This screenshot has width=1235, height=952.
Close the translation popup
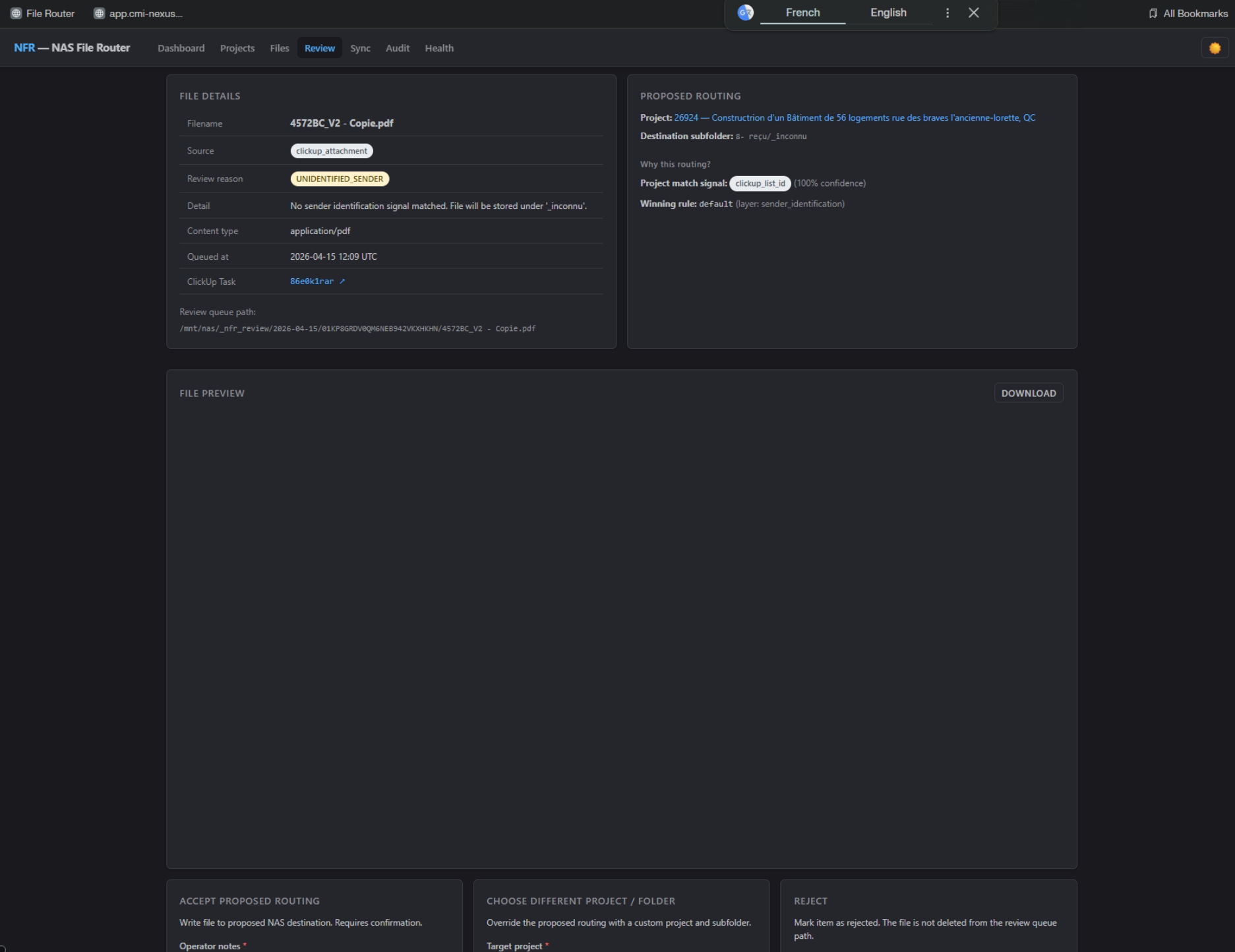[973, 13]
